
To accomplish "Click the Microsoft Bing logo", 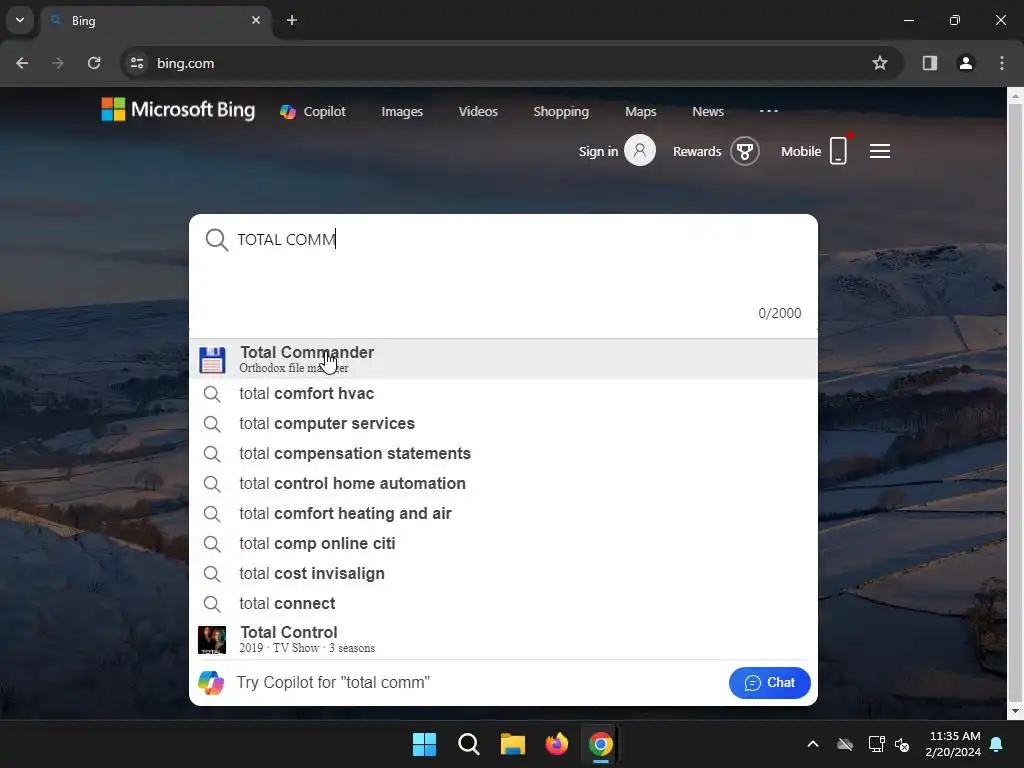I will point(178,110).
